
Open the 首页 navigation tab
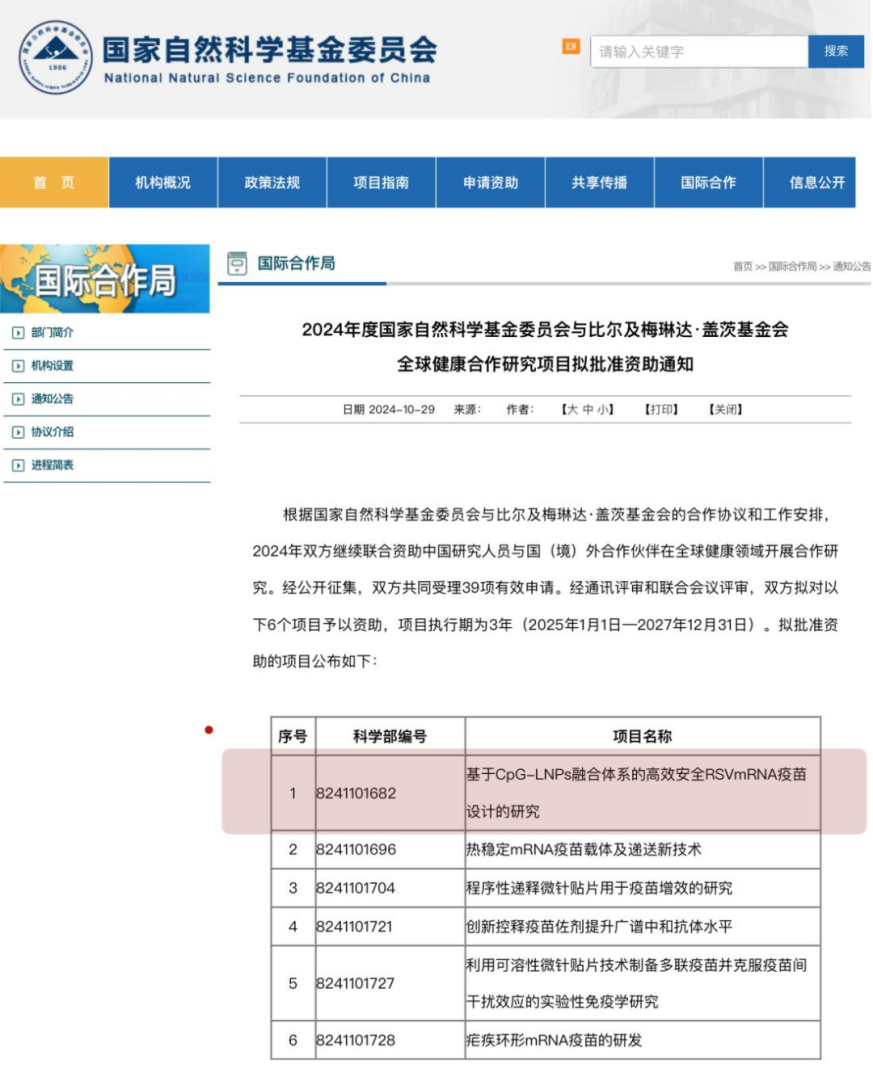point(54,182)
